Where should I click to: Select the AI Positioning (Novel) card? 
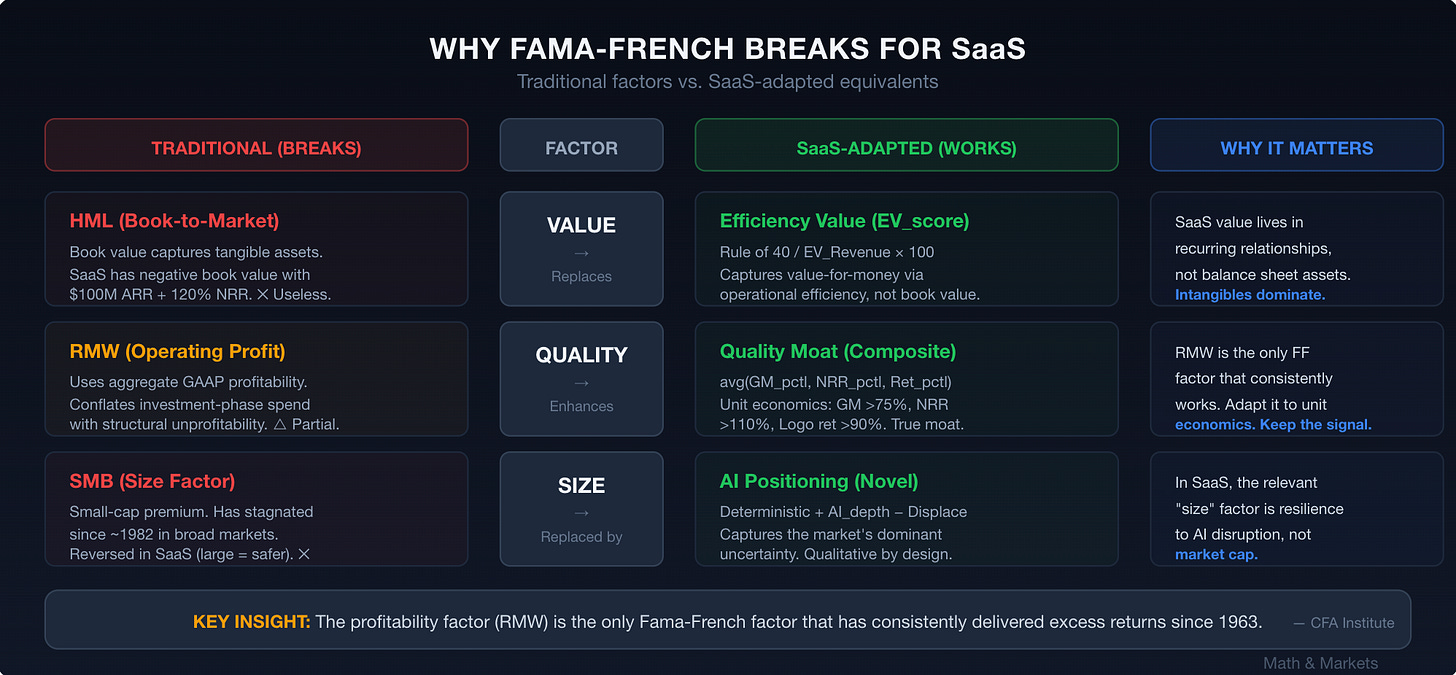pyautogui.click(x=906, y=509)
